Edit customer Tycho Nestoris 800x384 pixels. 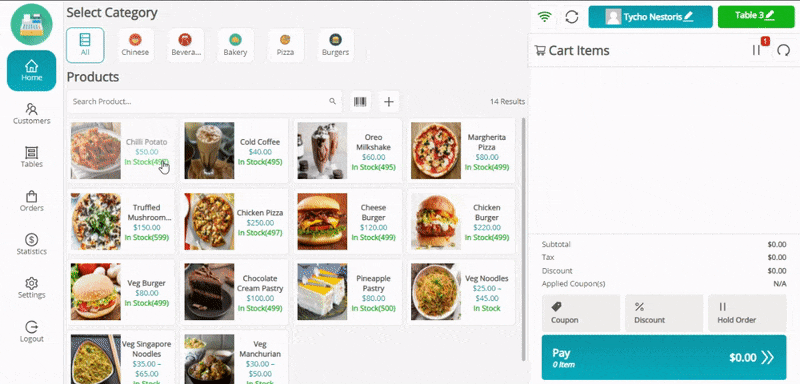pos(650,17)
